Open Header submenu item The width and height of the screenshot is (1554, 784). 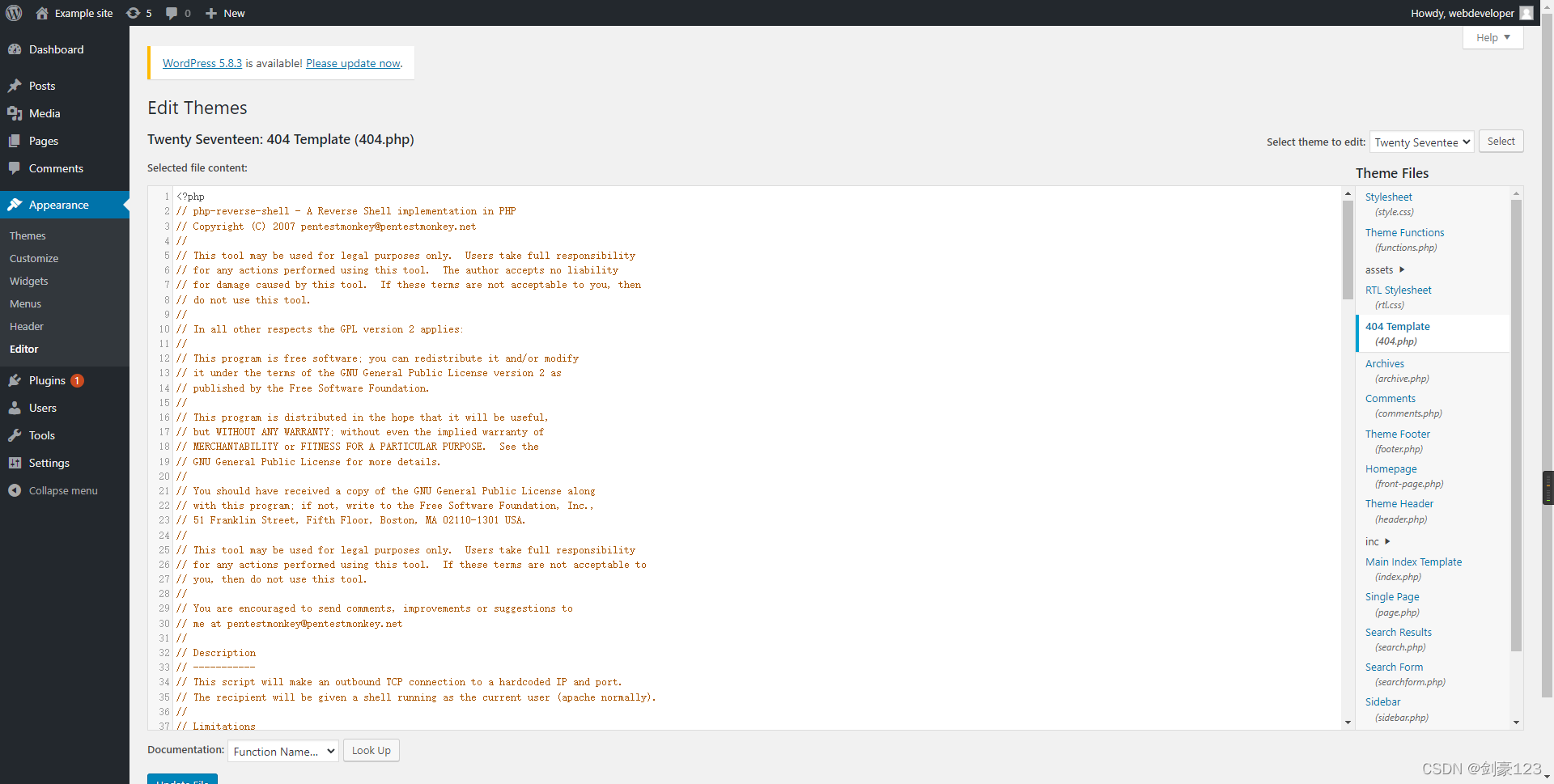pos(27,326)
